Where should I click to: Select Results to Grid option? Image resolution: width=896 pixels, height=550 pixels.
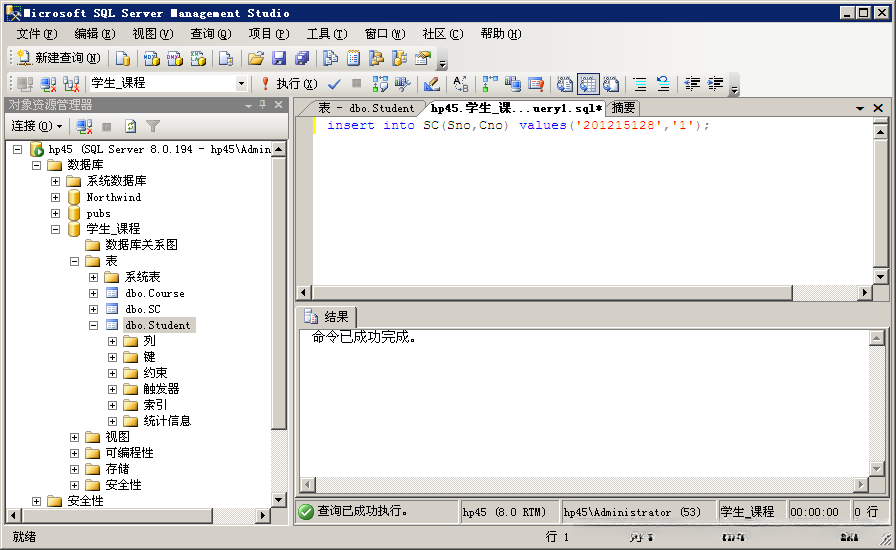click(x=588, y=84)
